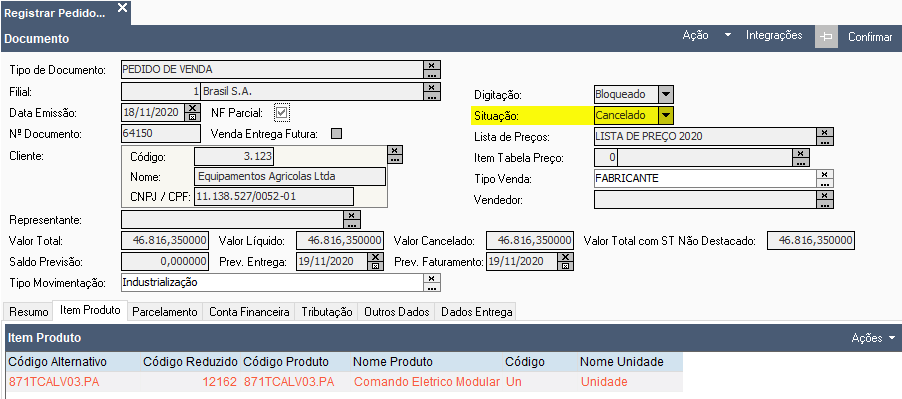Select the Item Produto tab
The width and height of the screenshot is (902, 399).
[90, 310]
